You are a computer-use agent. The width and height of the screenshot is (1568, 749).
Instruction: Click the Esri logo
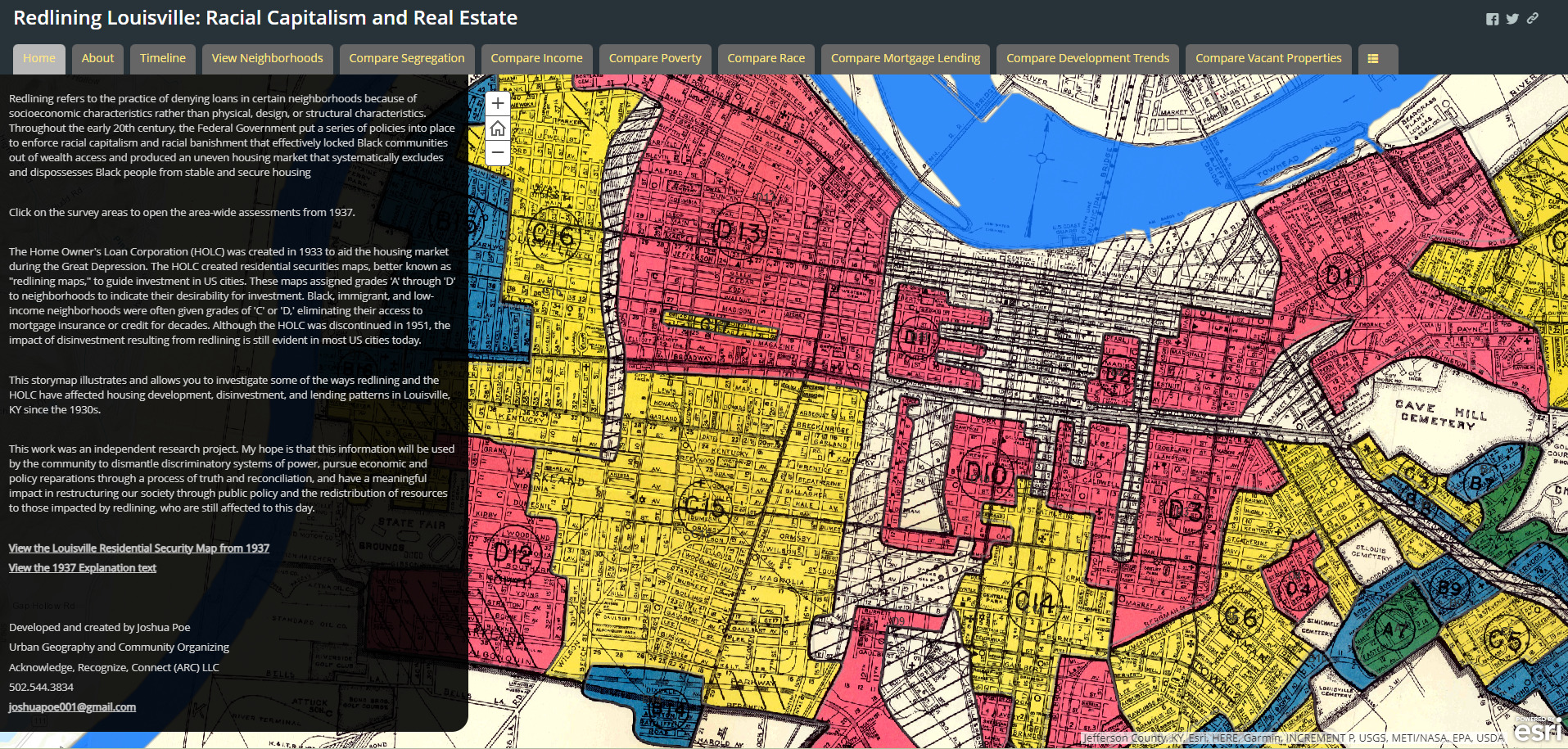(1537, 729)
